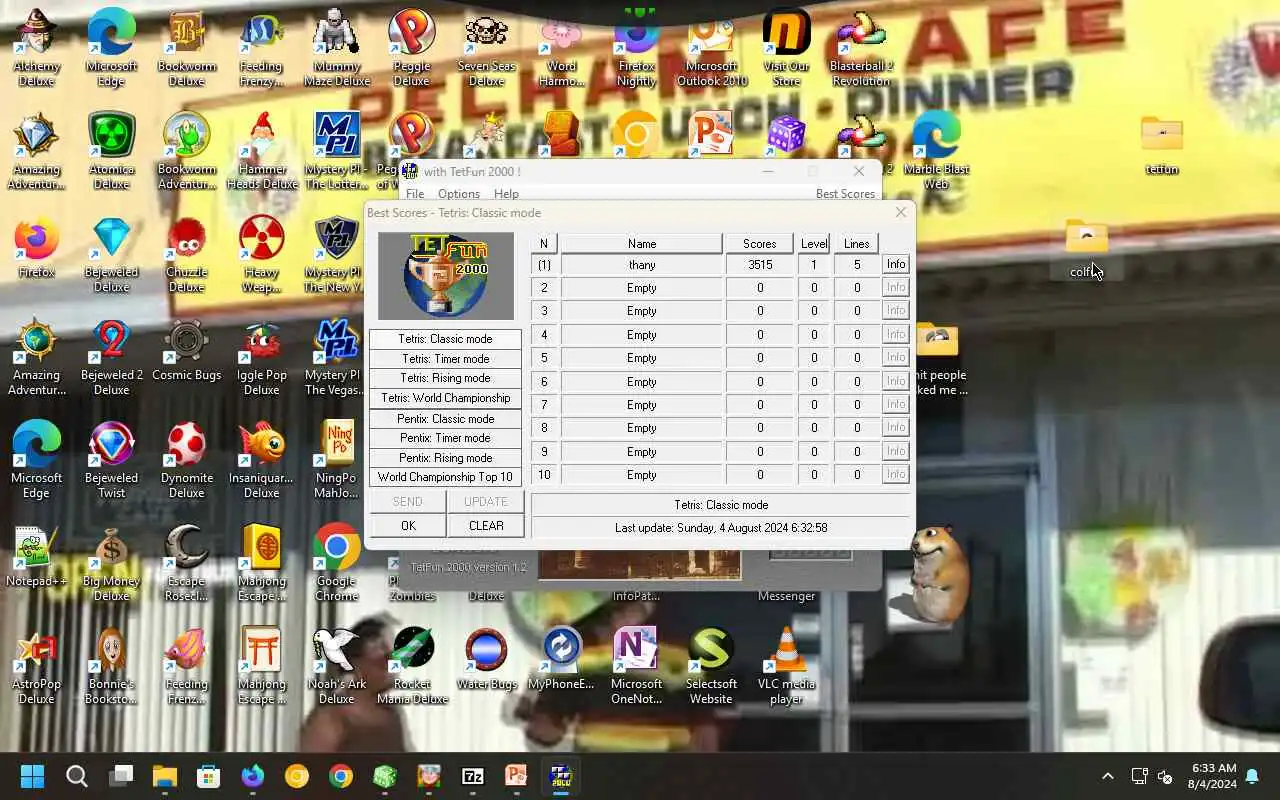1280x800 pixels.
Task: Click the TetFun 2000 trophy logo image
Action: pos(446,276)
